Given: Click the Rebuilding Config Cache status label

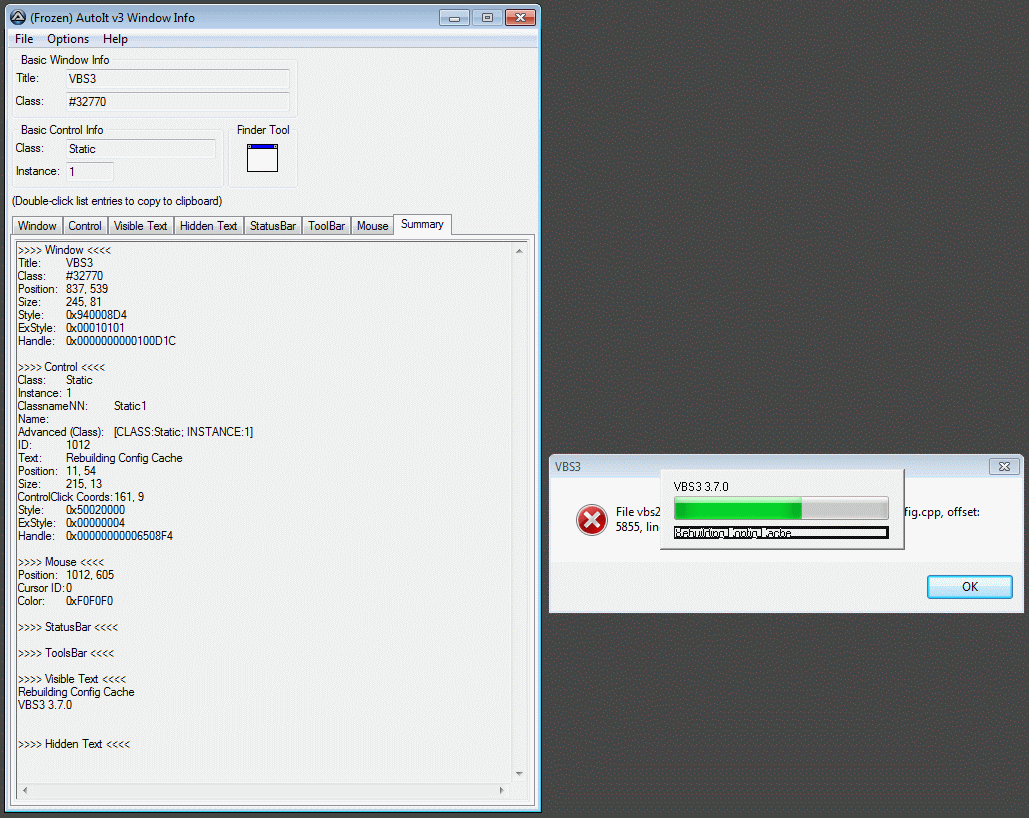Looking at the screenshot, I should pyautogui.click(x=781, y=532).
